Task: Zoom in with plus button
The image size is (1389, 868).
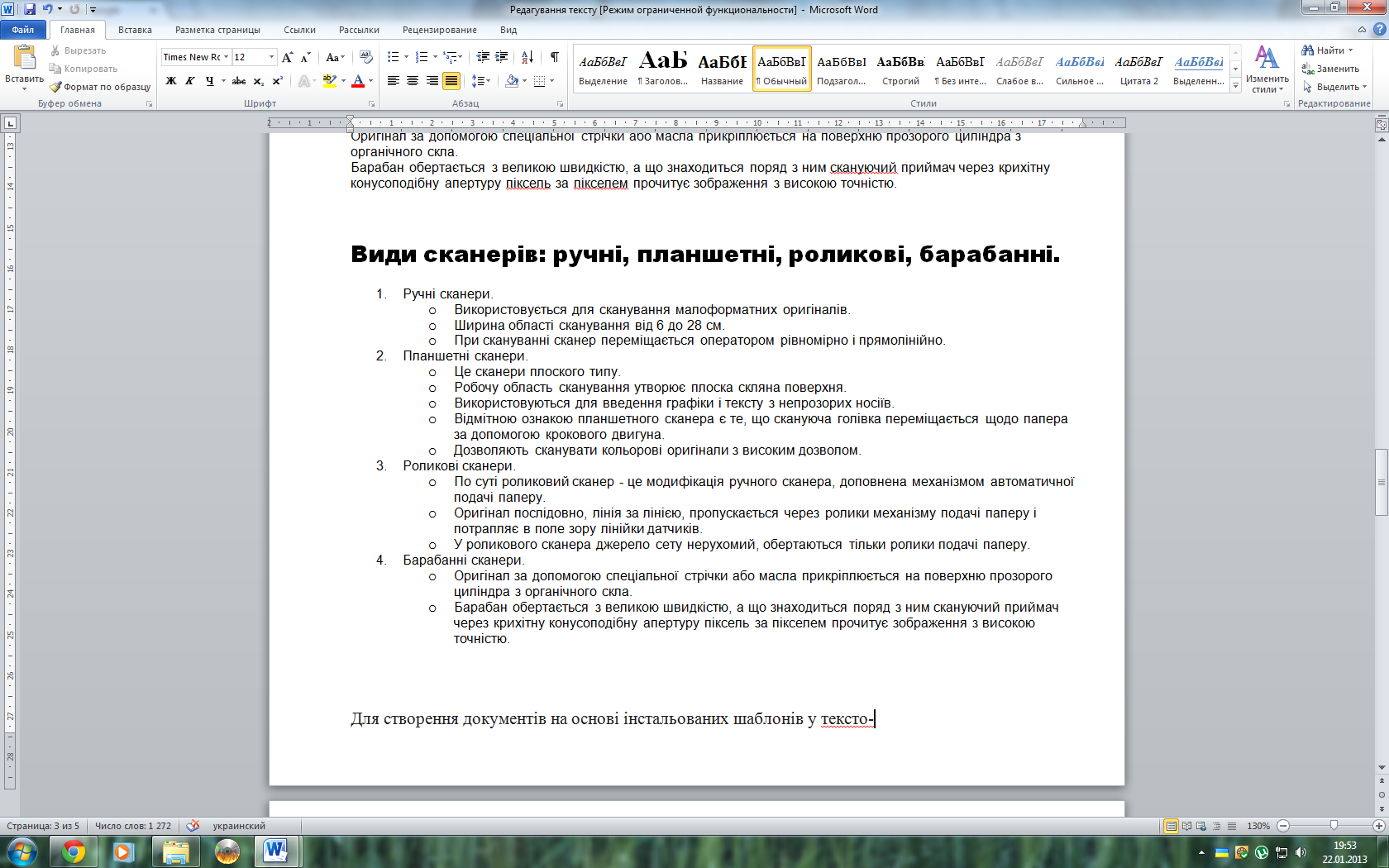Action: 1378,826
